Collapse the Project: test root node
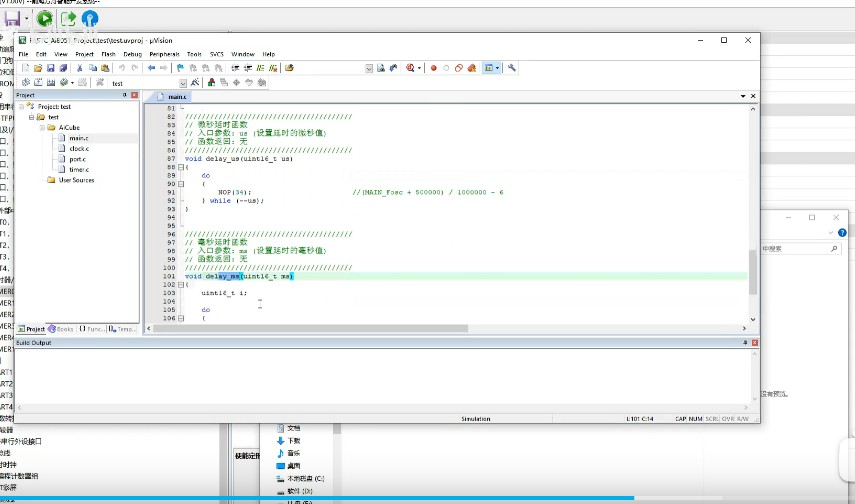 click(21, 106)
